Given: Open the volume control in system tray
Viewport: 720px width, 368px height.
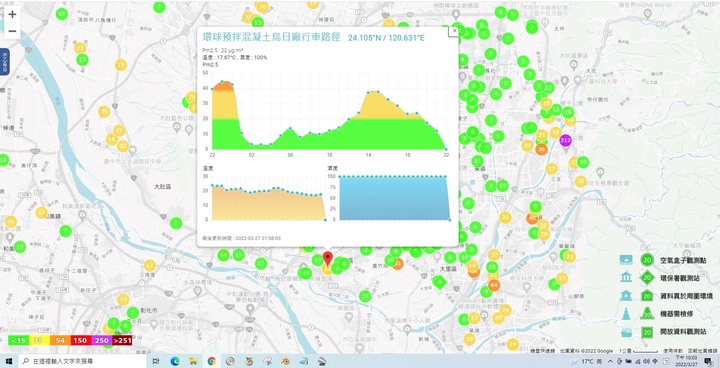Looking at the screenshot, I should (x=647, y=361).
